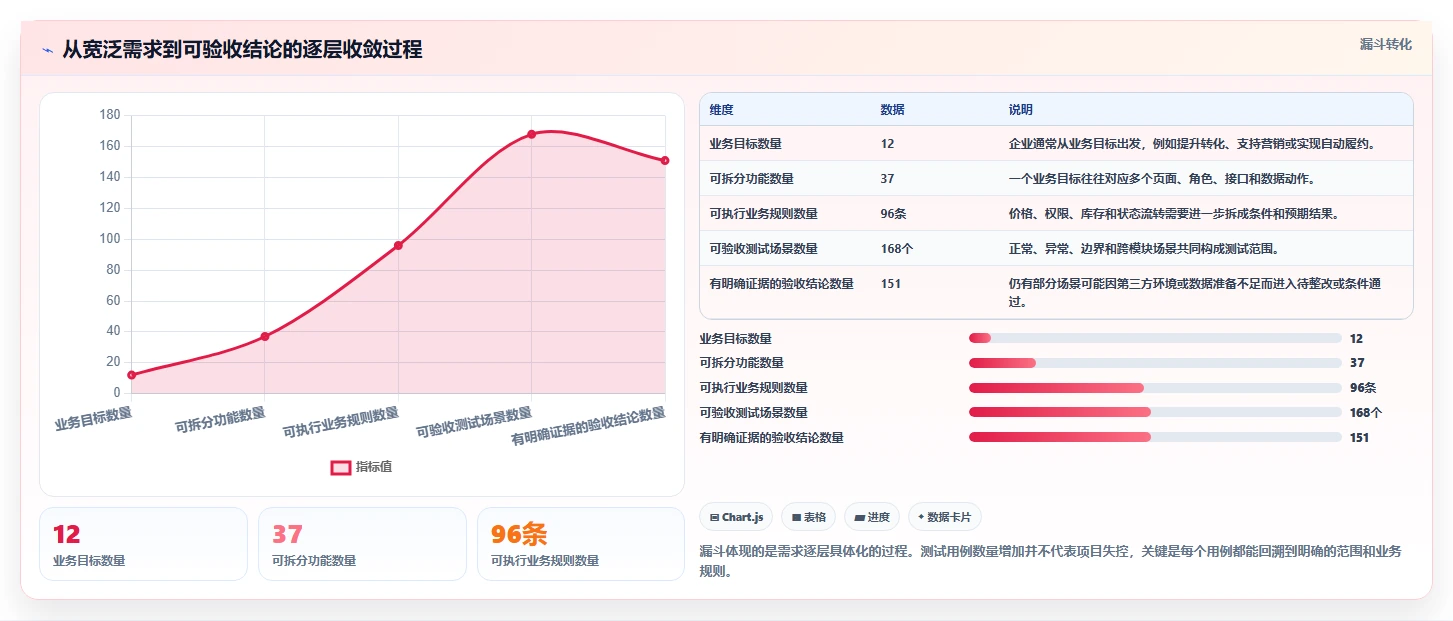Select the 数据卡片 tag chip
The width and height of the screenshot is (1453, 621).
point(945,517)
